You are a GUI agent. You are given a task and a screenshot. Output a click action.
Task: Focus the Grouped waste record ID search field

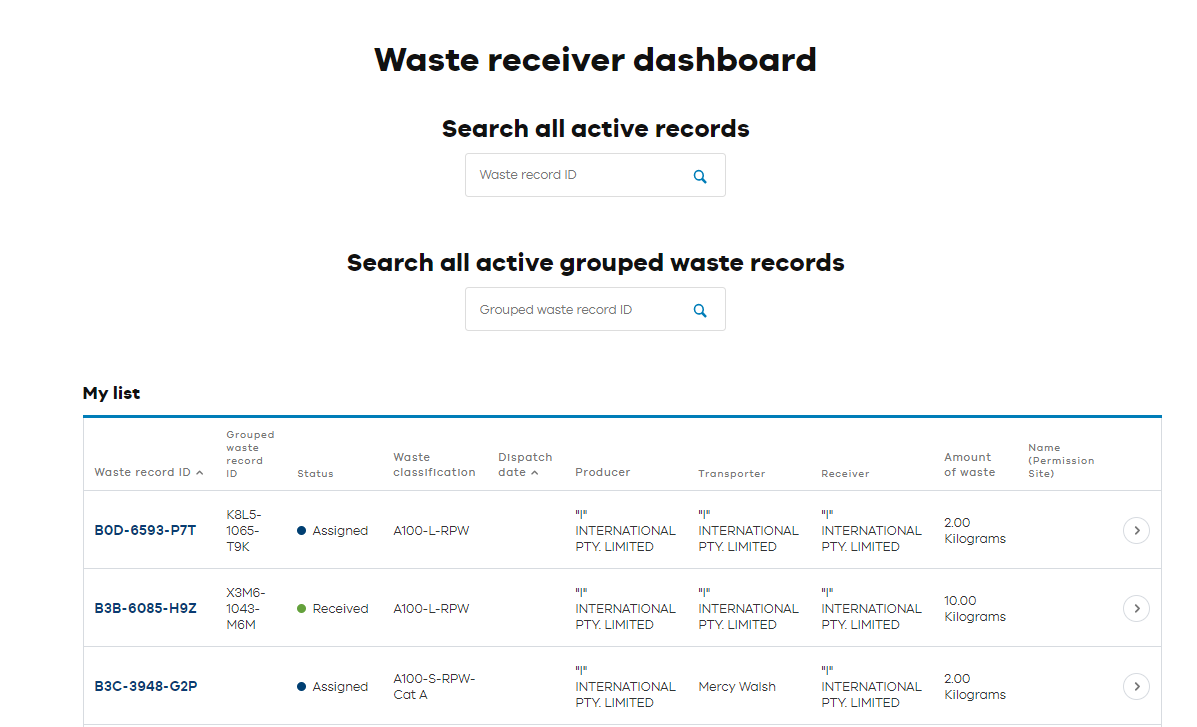595,309
